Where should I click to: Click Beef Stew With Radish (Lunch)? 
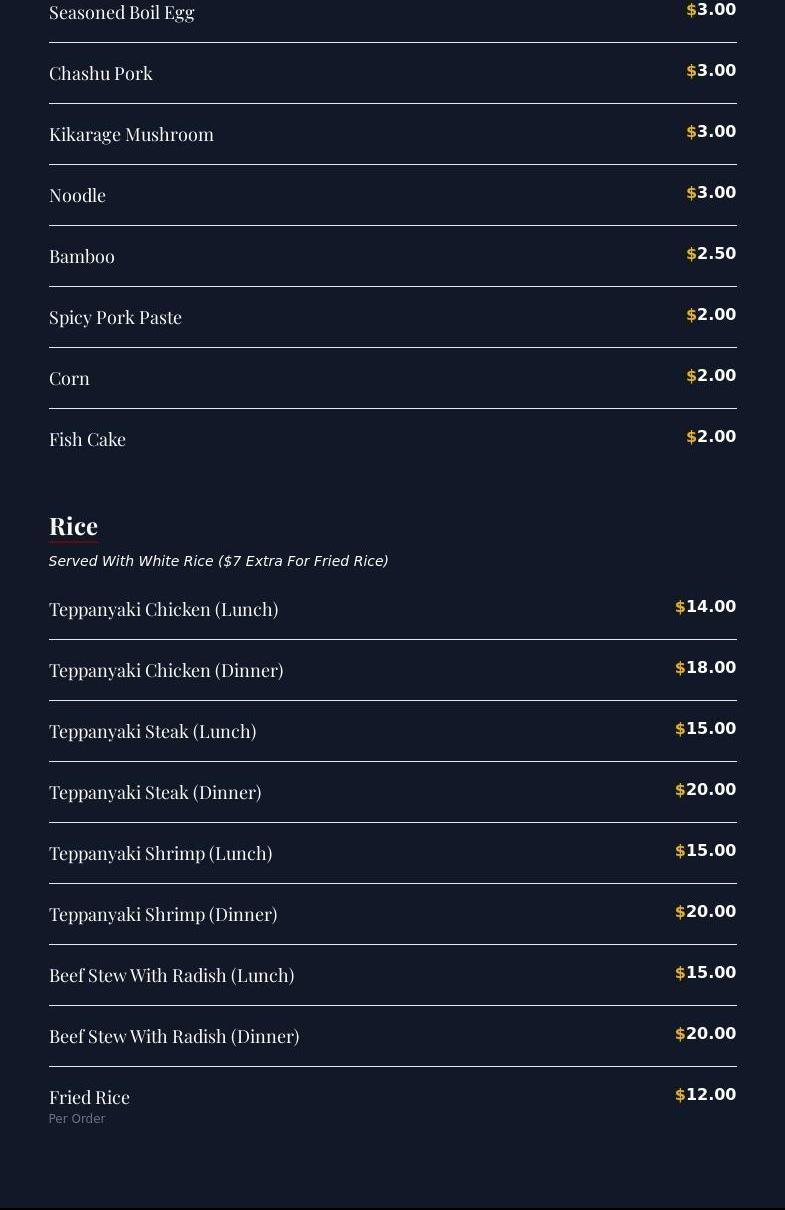point(171,976)
